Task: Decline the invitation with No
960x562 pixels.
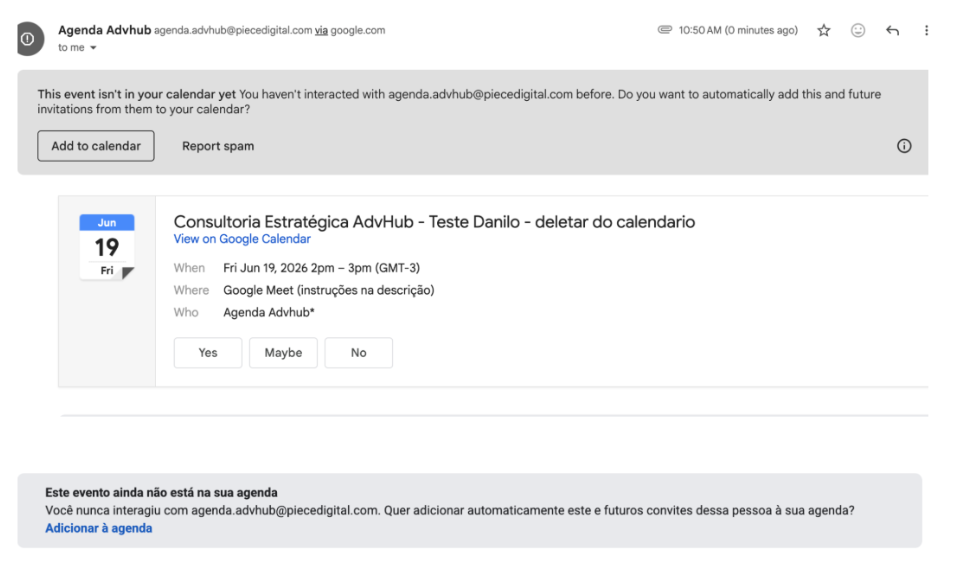Action: point(358,353)
